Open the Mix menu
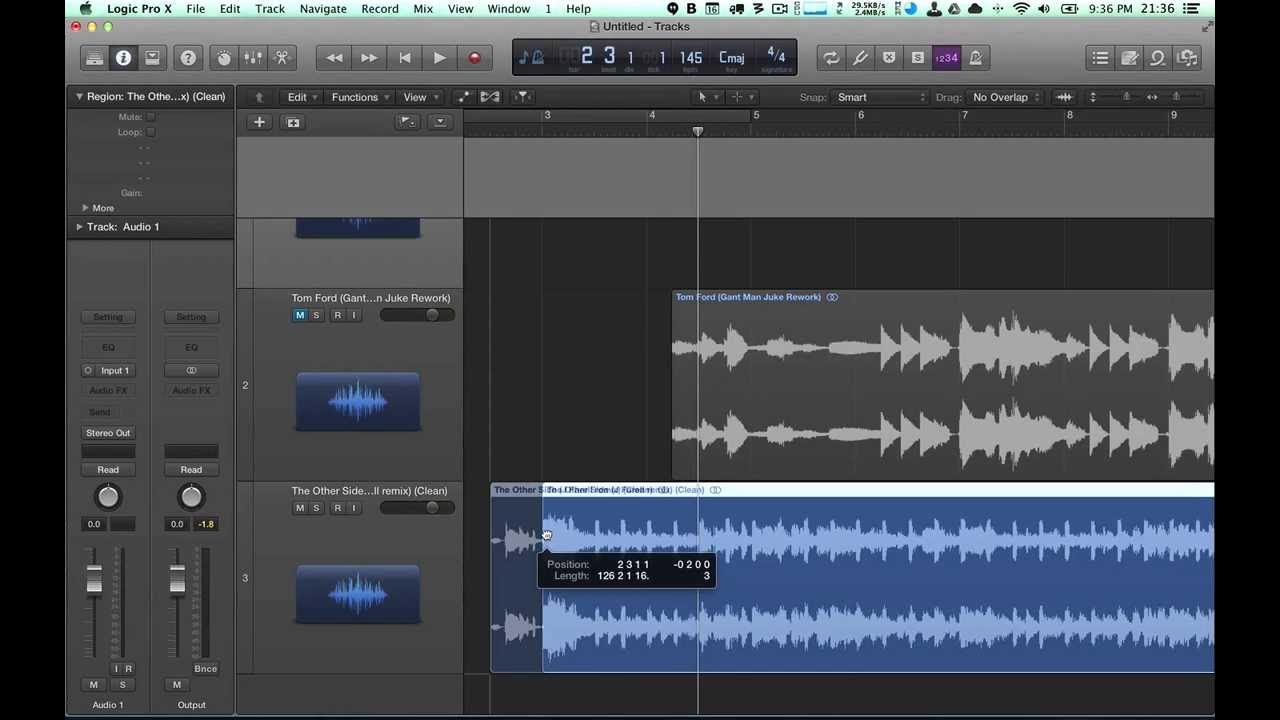The image size is (1280, 720). (423, 9)
